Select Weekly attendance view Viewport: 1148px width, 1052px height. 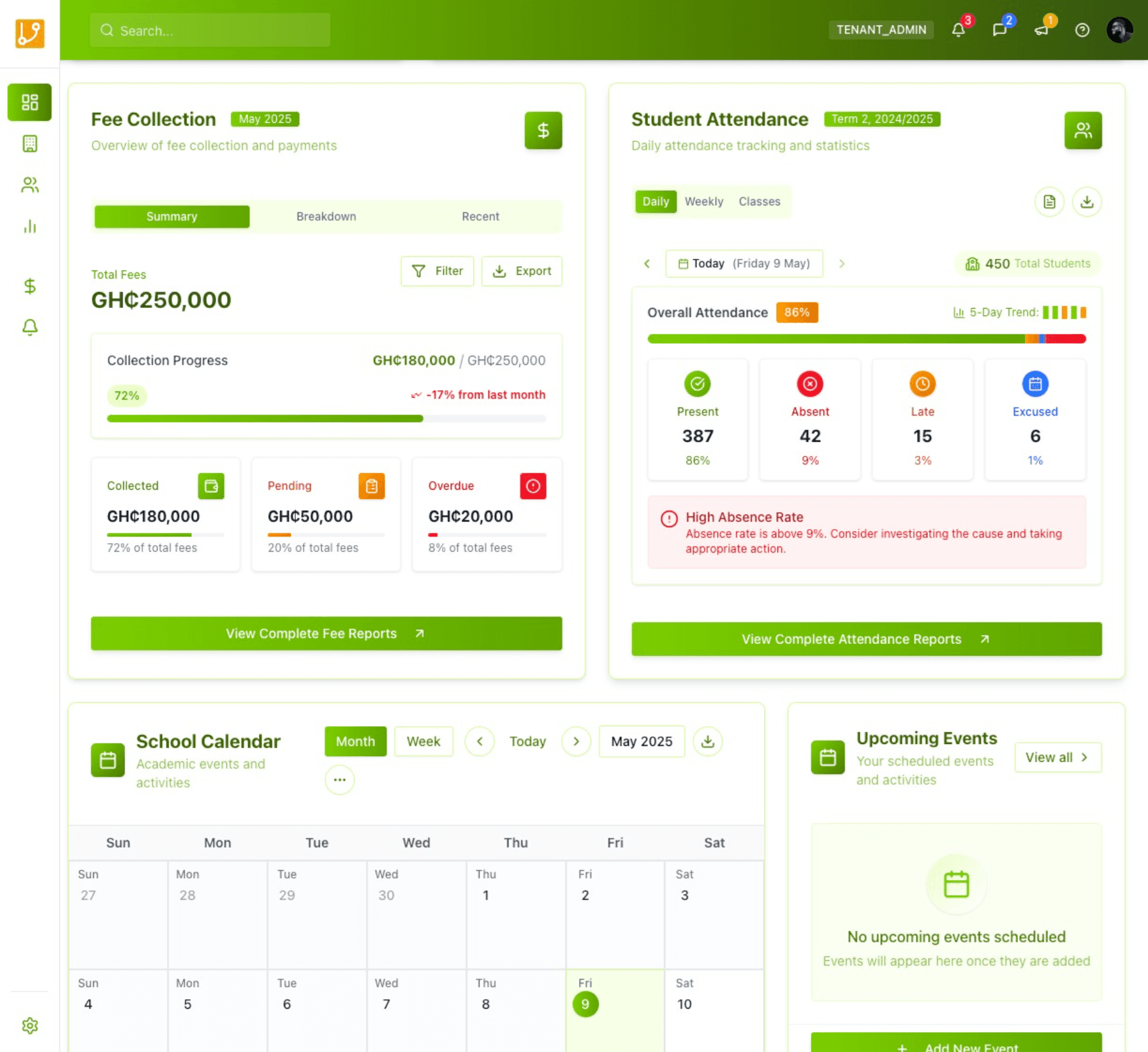pos(704,201)
